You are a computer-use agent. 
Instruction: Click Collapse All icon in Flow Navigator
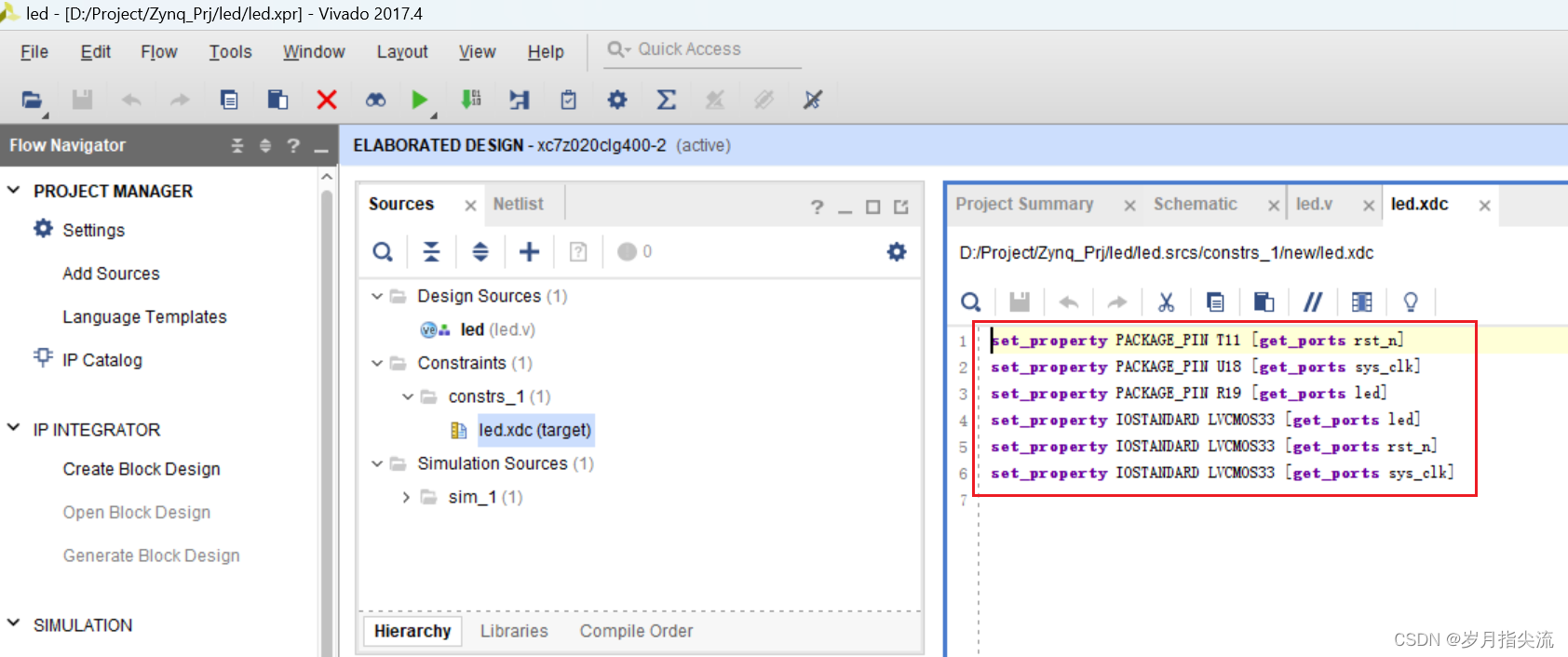click(x=237, y=145)
